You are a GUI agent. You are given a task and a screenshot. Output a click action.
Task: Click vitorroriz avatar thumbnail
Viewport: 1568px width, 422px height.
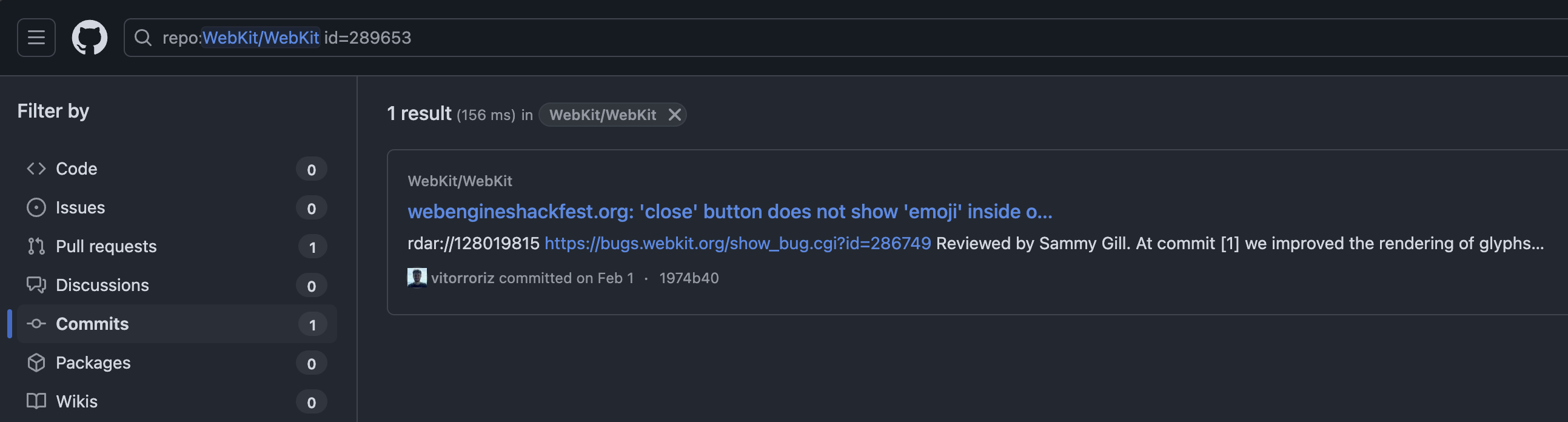[417, 278]
